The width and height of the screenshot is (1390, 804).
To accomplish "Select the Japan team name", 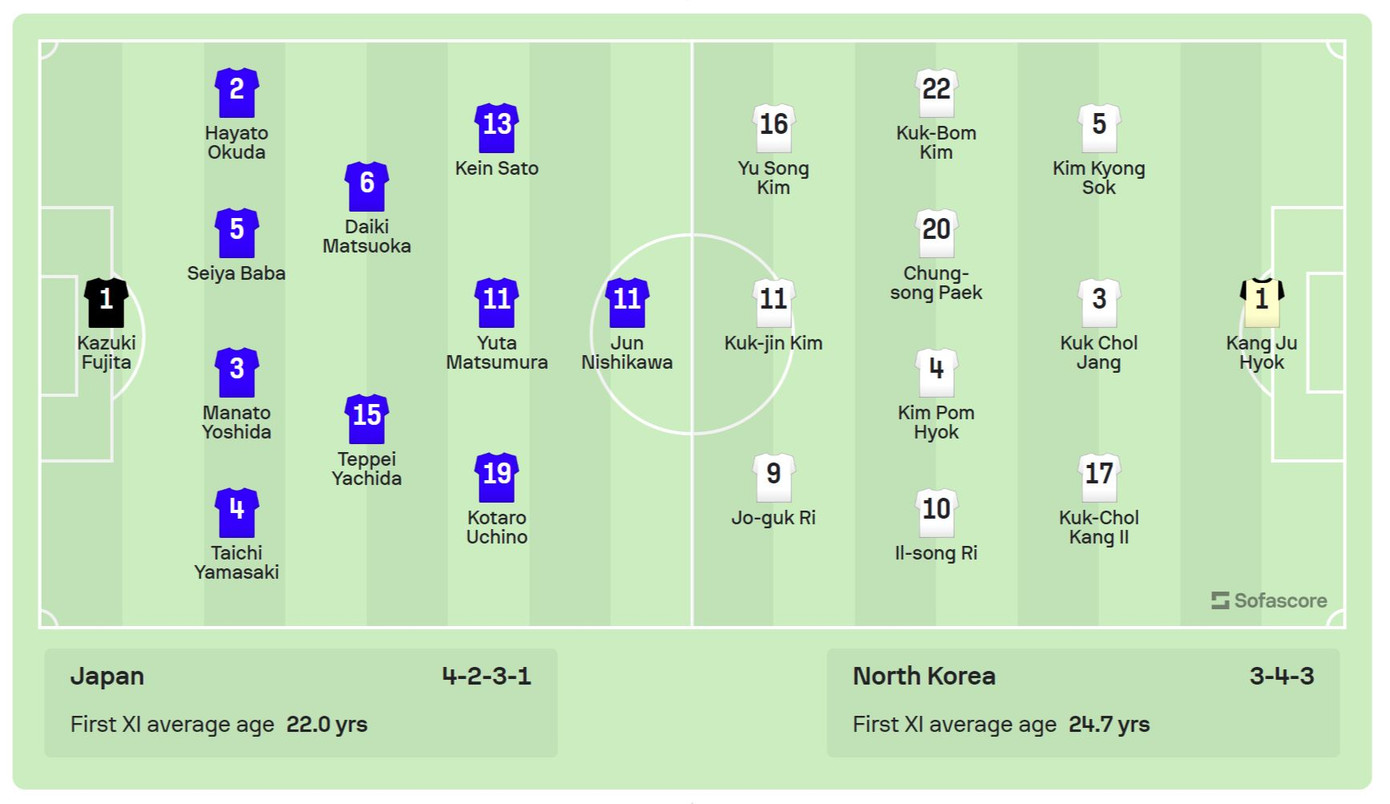I will coord(107,676).
